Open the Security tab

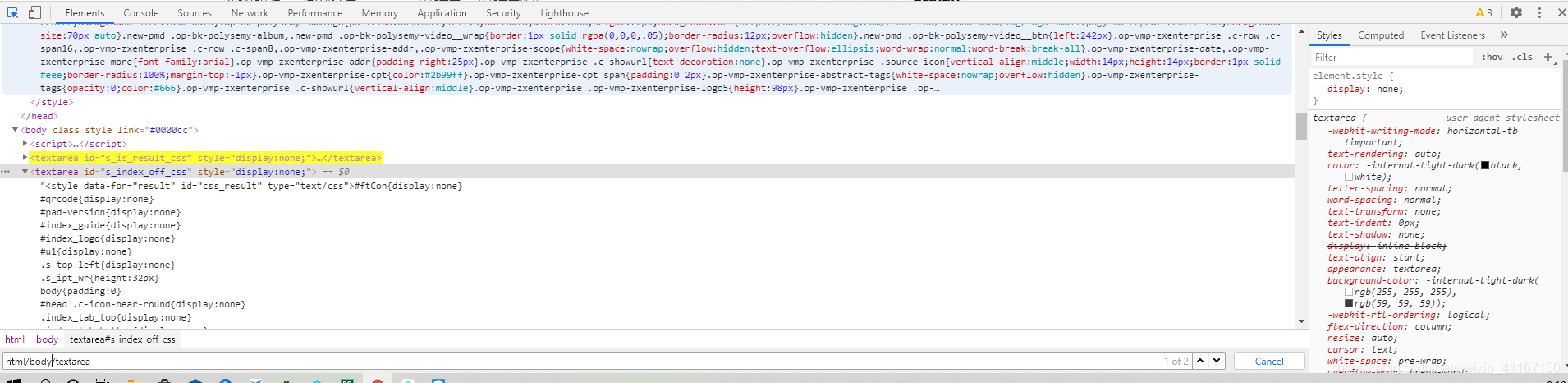pyautogui.click(x=503, y=13)
